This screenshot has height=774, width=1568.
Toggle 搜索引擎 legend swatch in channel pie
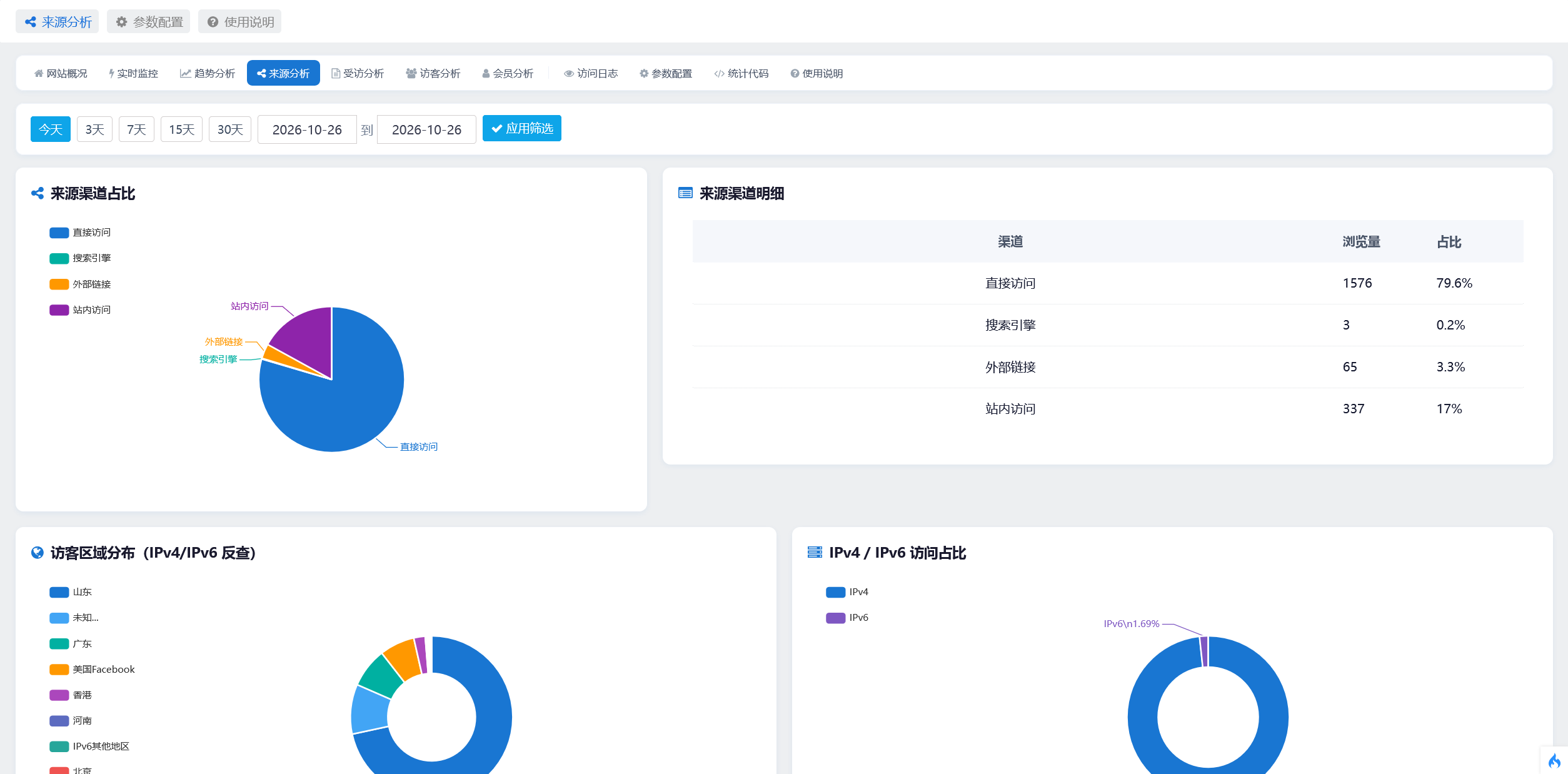coord(59,258)
